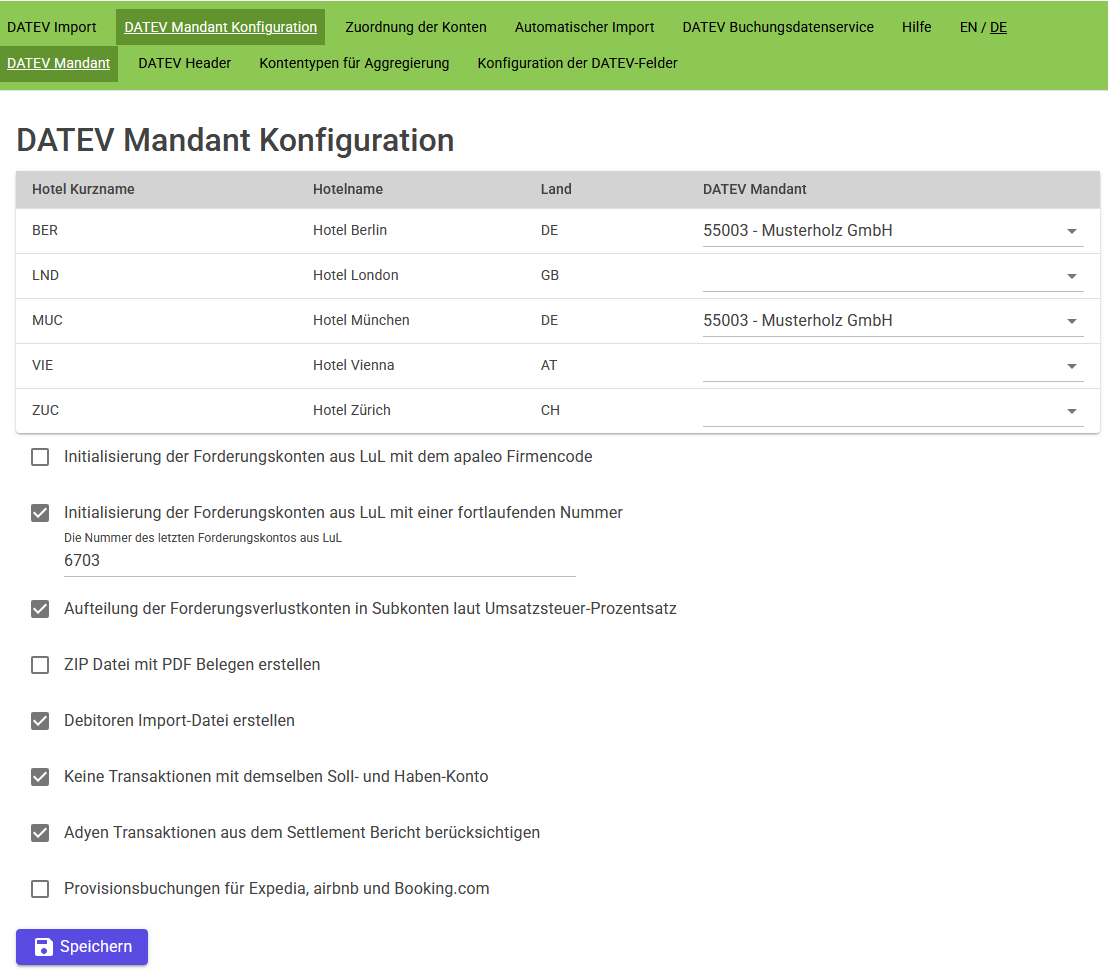Uncheck Initialisierung mit einer fortlaufenden Nummer

(x=40, y=513)
